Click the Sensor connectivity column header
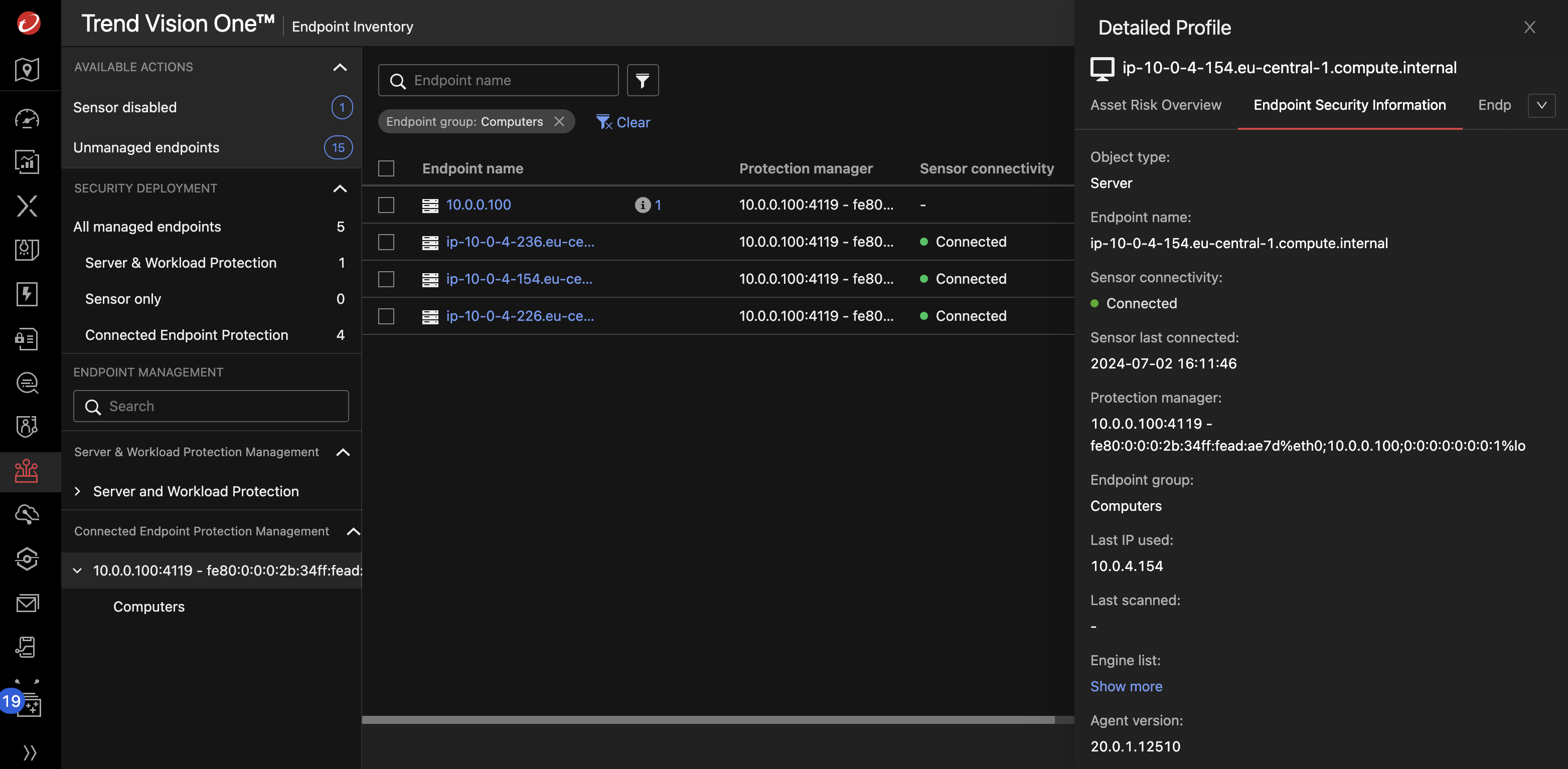 (x=987, y=168)
